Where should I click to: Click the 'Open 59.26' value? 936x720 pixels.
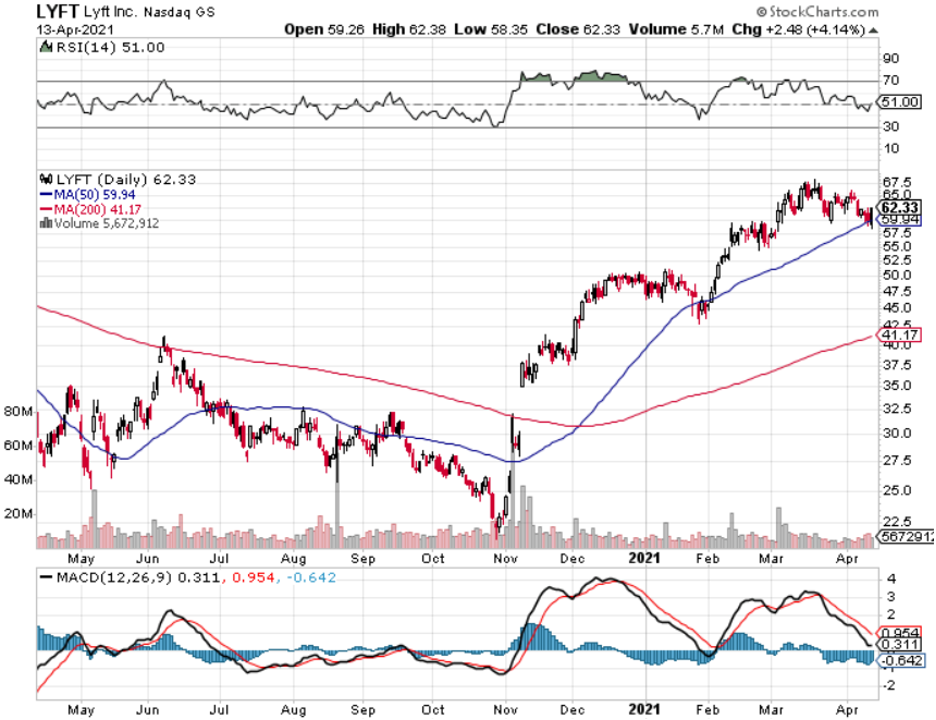coord(324,29)
